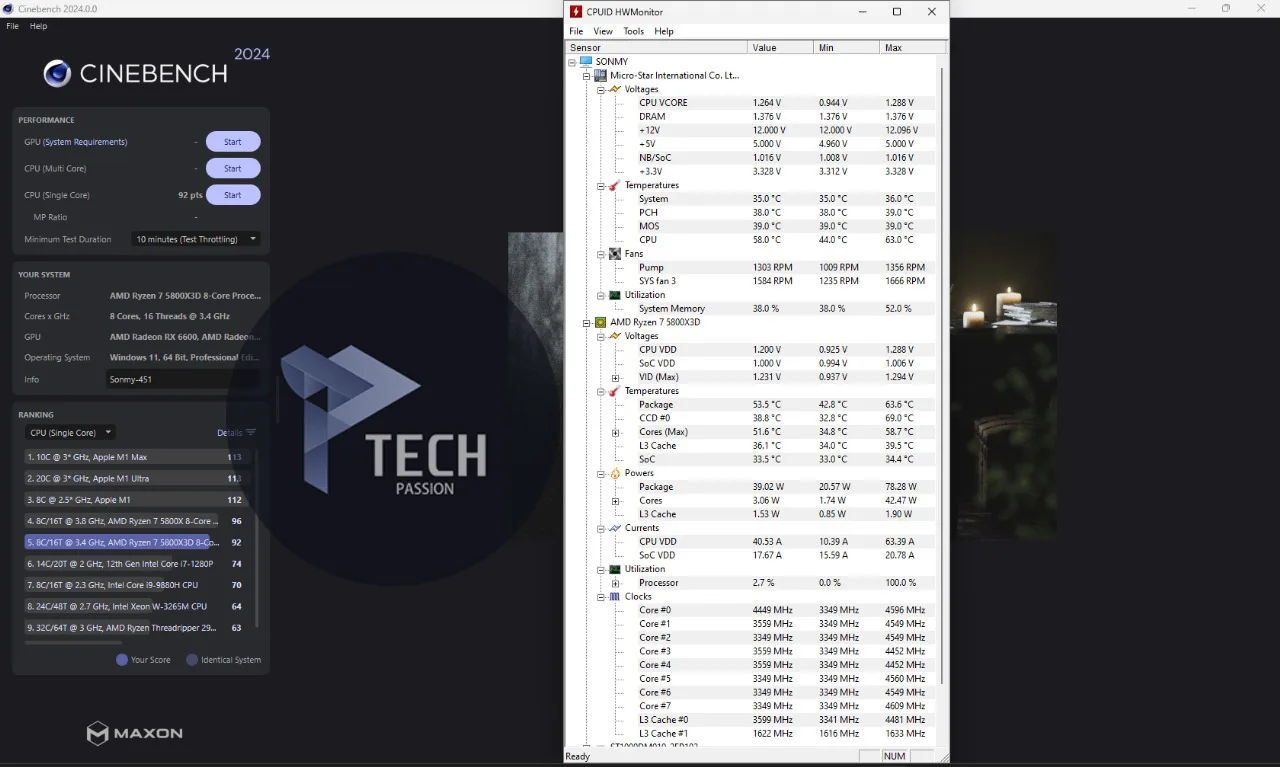Start the GPU benchmark

(x=233, y=142)
